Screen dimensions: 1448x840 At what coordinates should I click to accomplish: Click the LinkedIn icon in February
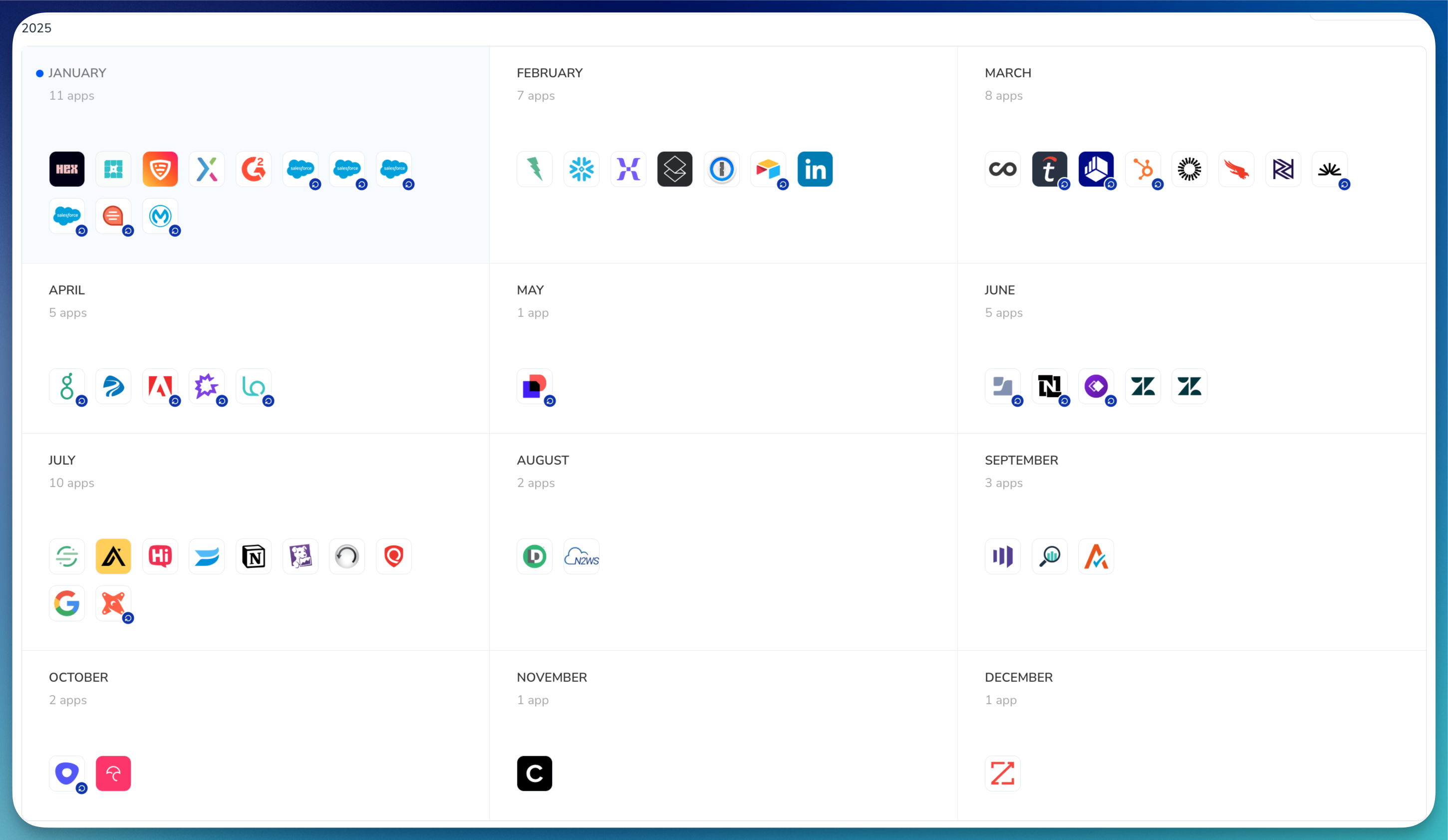(x=816, y=169)
